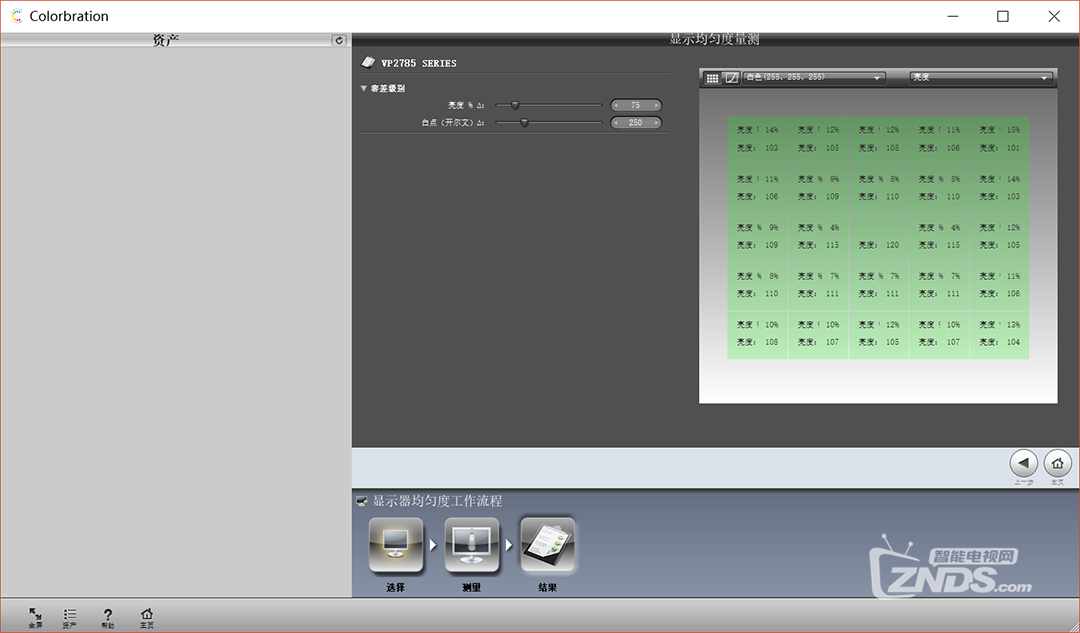Switch to chart view toggle in results toolbar

tap(731, 78)
